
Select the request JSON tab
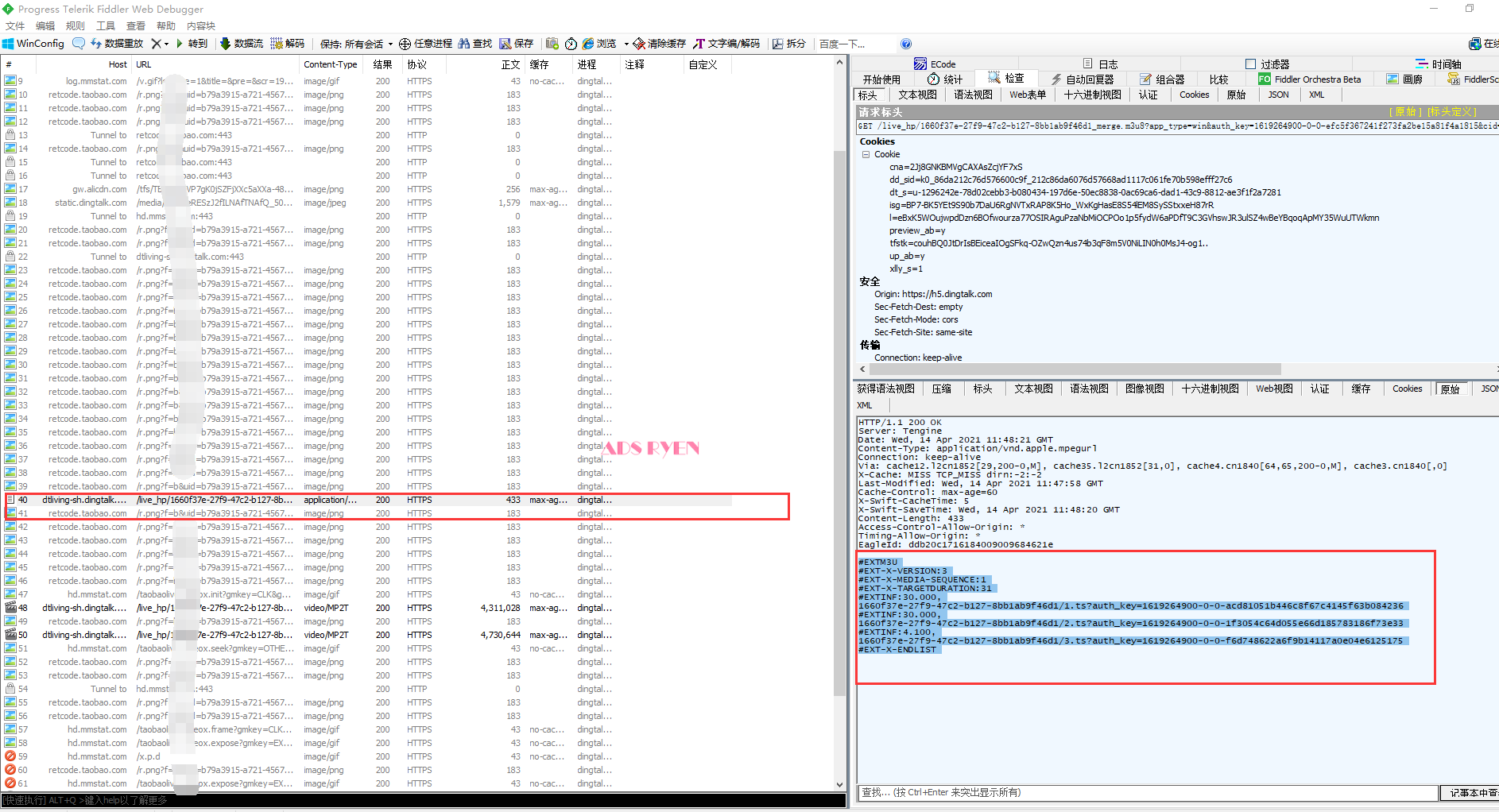click(1278, 95)
